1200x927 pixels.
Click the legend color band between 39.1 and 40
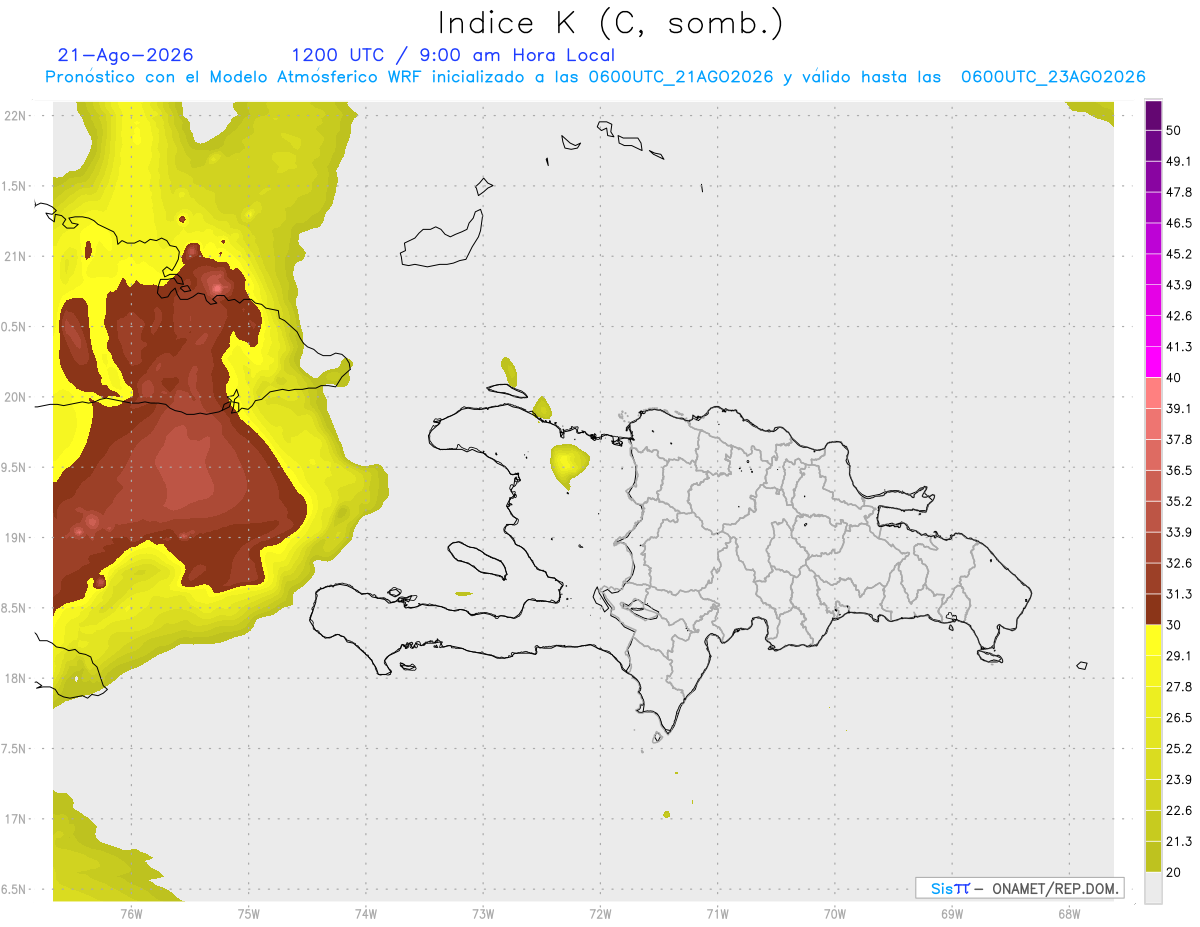click(x=1154, y=393)
